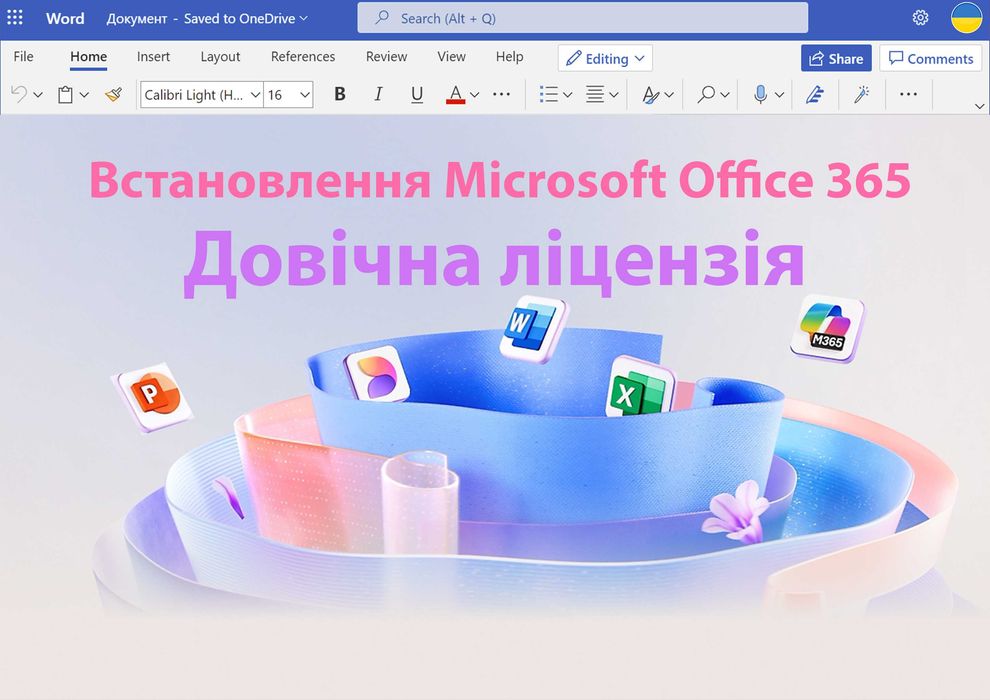Click the M365 Copilot icon in image
The width and height of the screenshot is (990, 700).
[x=828, y=328]
